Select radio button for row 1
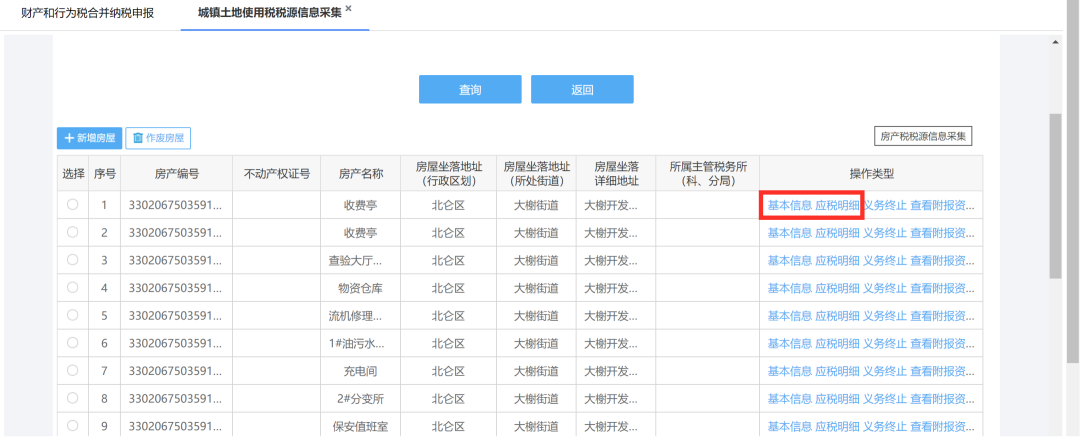 [72, 205]
